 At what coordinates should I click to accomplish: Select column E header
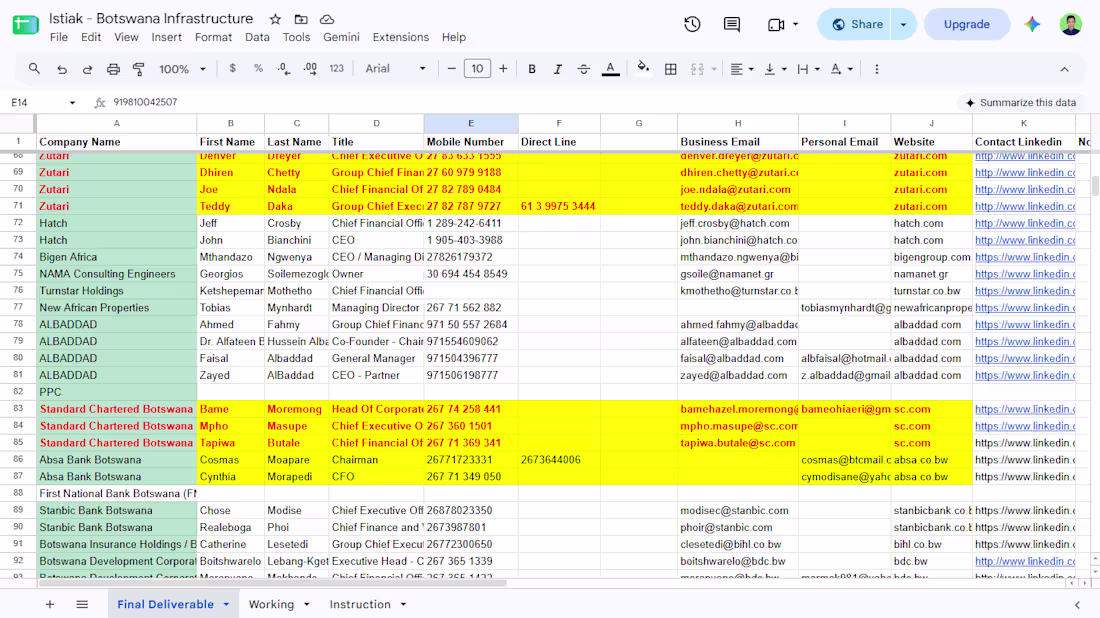pos(471,123)
